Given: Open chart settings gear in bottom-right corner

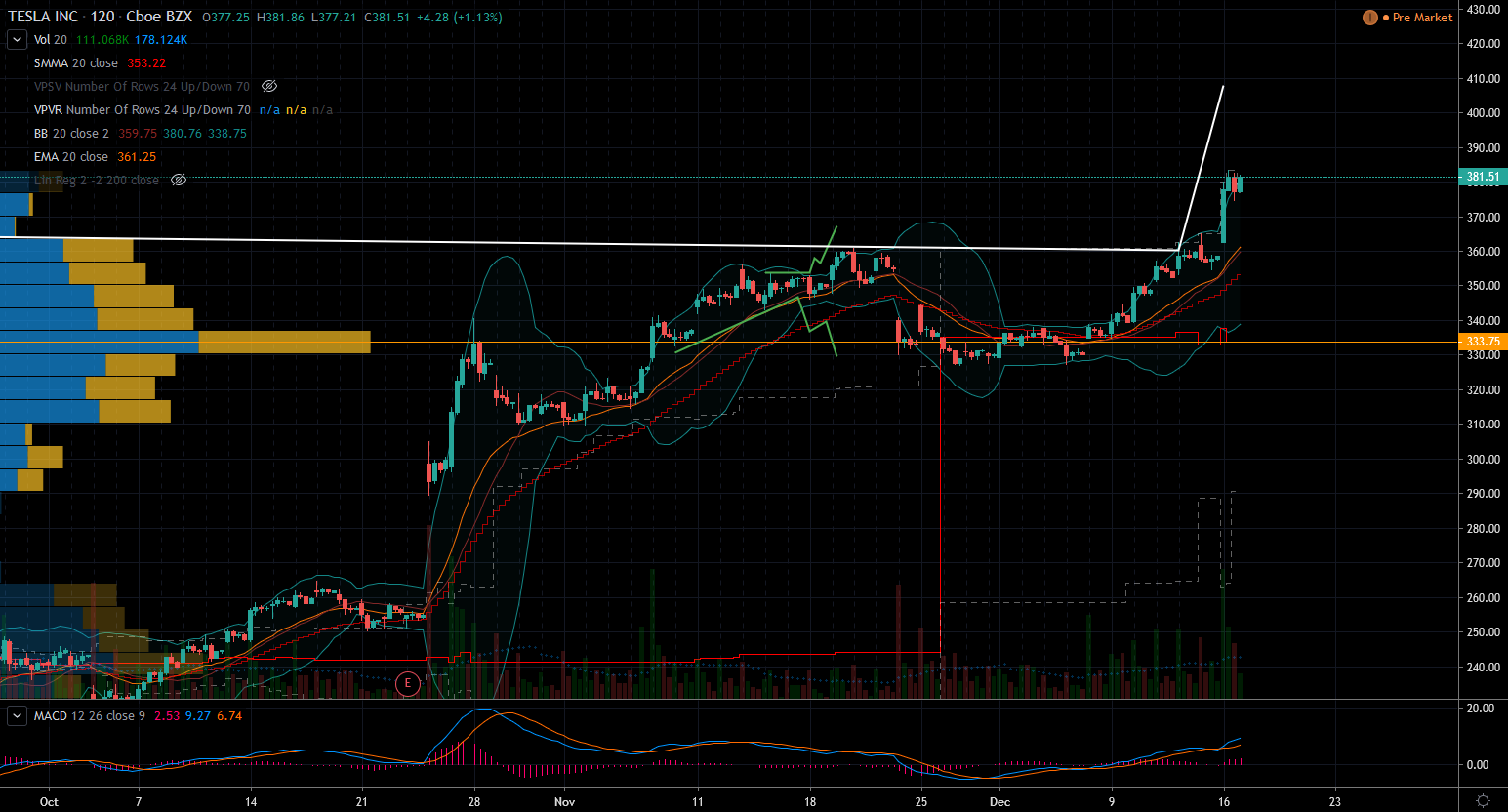Looking at the screenshot, I should pyautogui.click(x=1482, y=801).
